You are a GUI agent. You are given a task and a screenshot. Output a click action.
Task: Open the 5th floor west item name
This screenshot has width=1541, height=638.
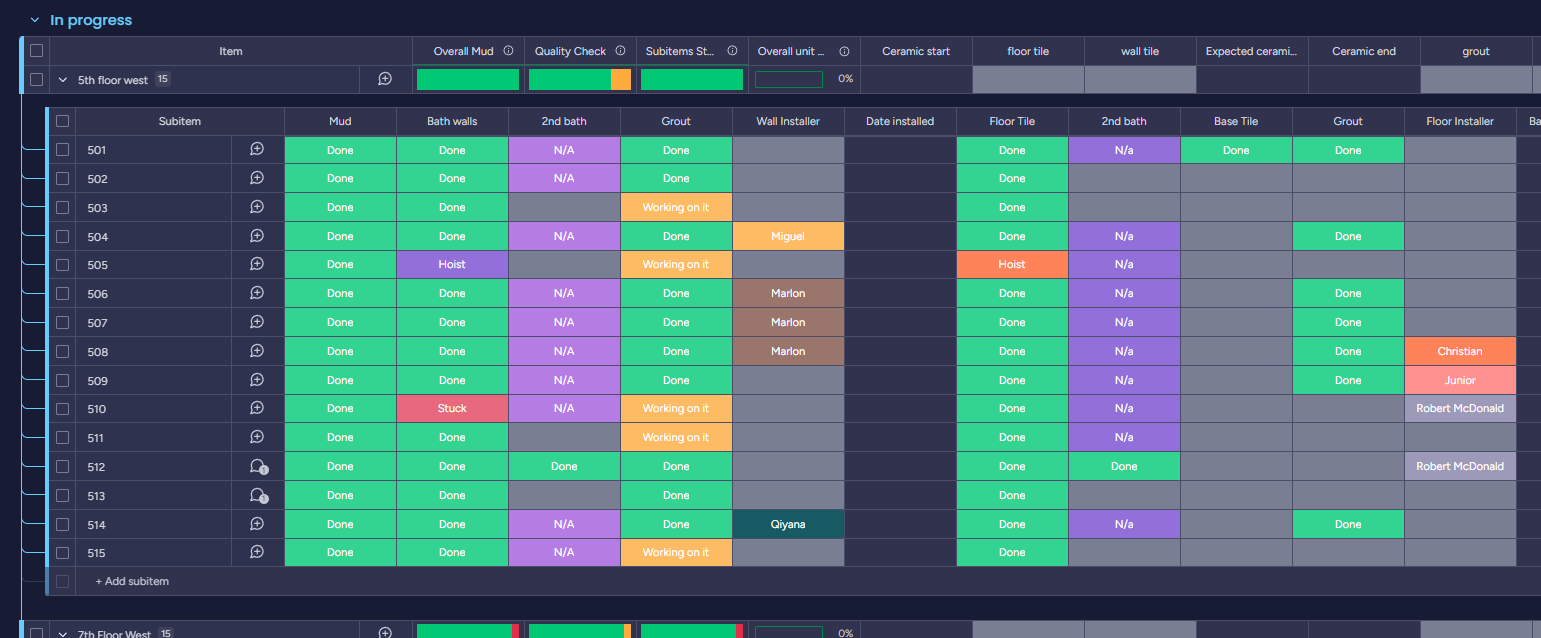click(112, 80)
